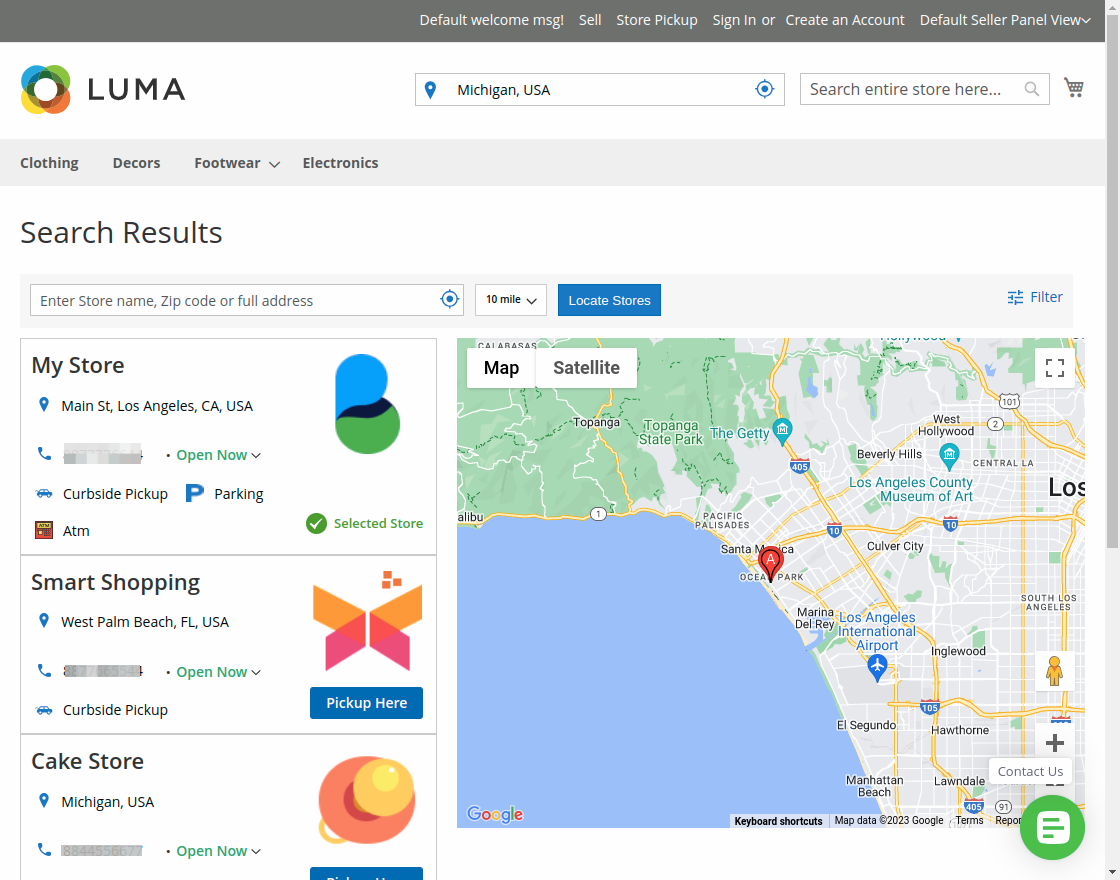Open the 10 mile radius dropdown
Screen dimensions: 1120x880
[510, 300]
